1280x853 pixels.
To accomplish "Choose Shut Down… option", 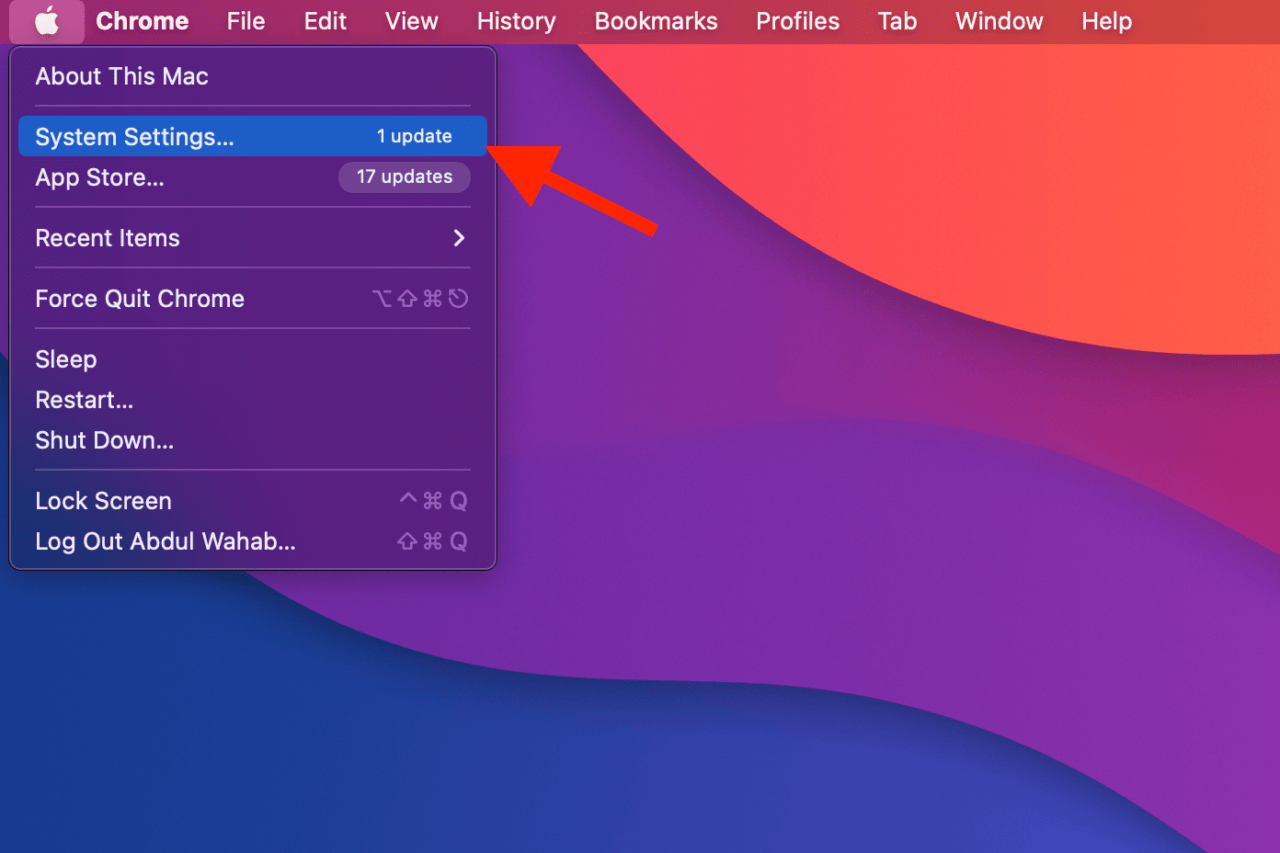I will click(x=252, y=440).
